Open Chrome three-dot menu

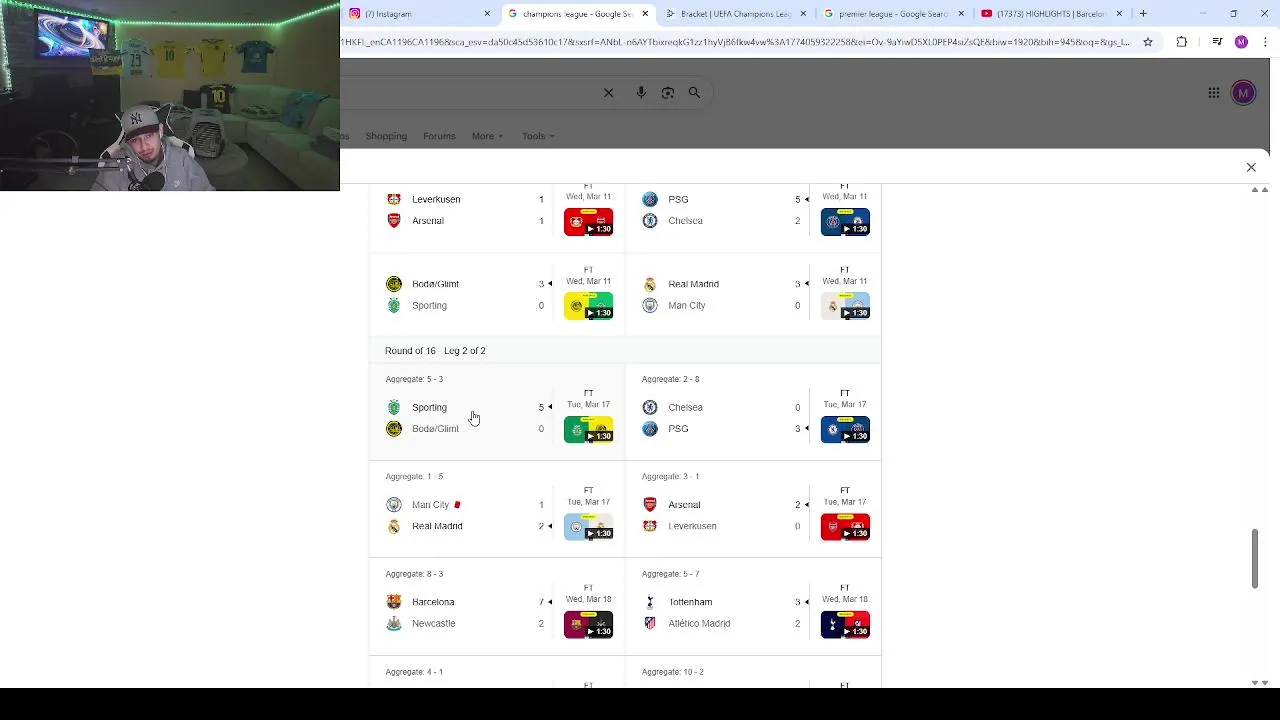click(x=1265, y=42)
